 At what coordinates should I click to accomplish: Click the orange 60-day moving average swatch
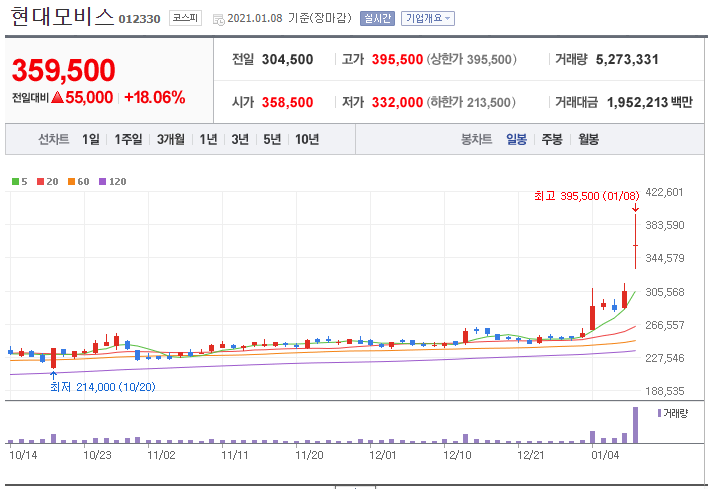coord(71,182)
